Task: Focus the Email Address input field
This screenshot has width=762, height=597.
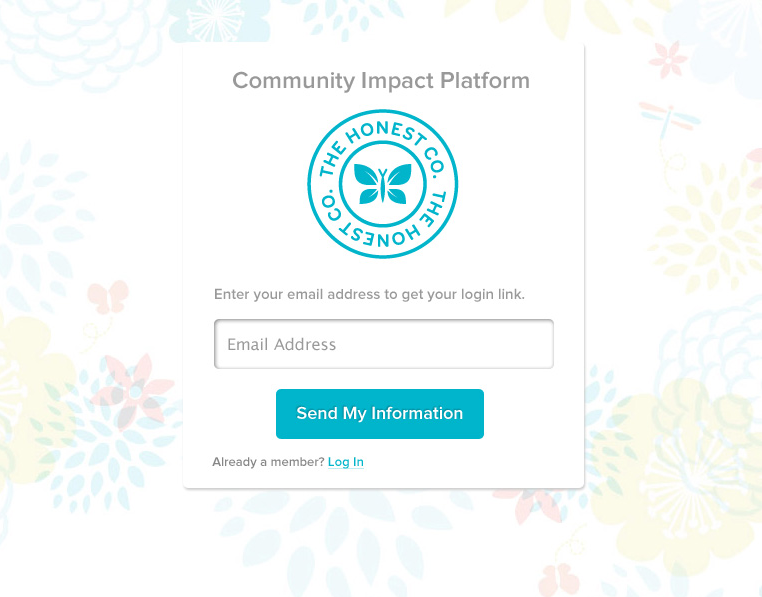Action: click(x=383, y=344)
